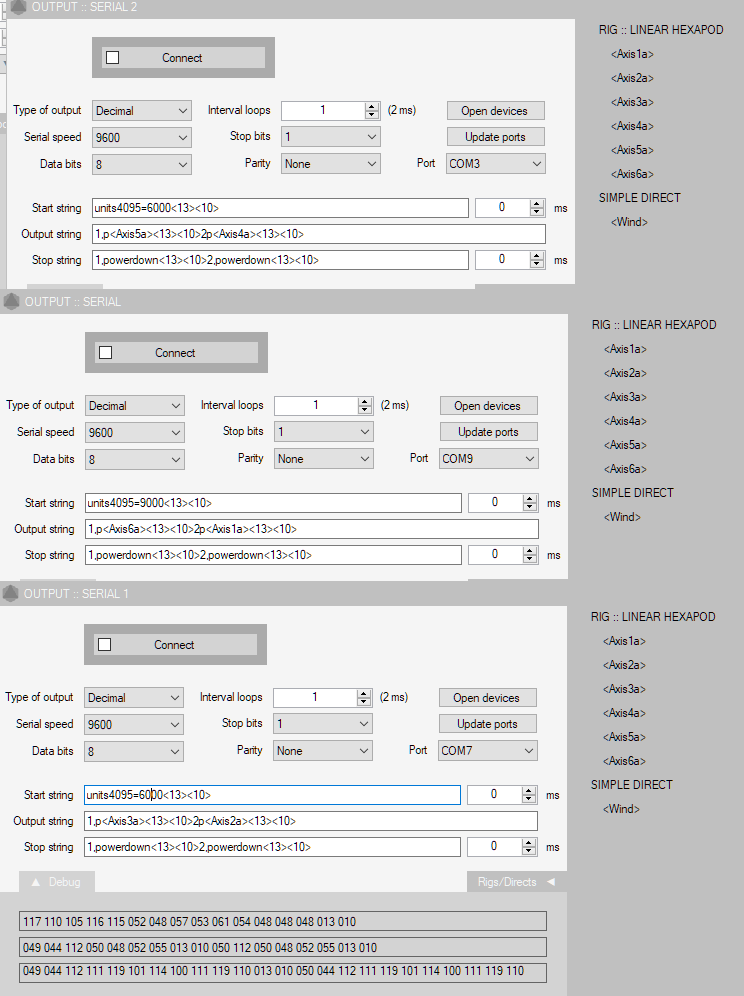Click Output string field containing Axis6a
744x996 pixels.
311,529
